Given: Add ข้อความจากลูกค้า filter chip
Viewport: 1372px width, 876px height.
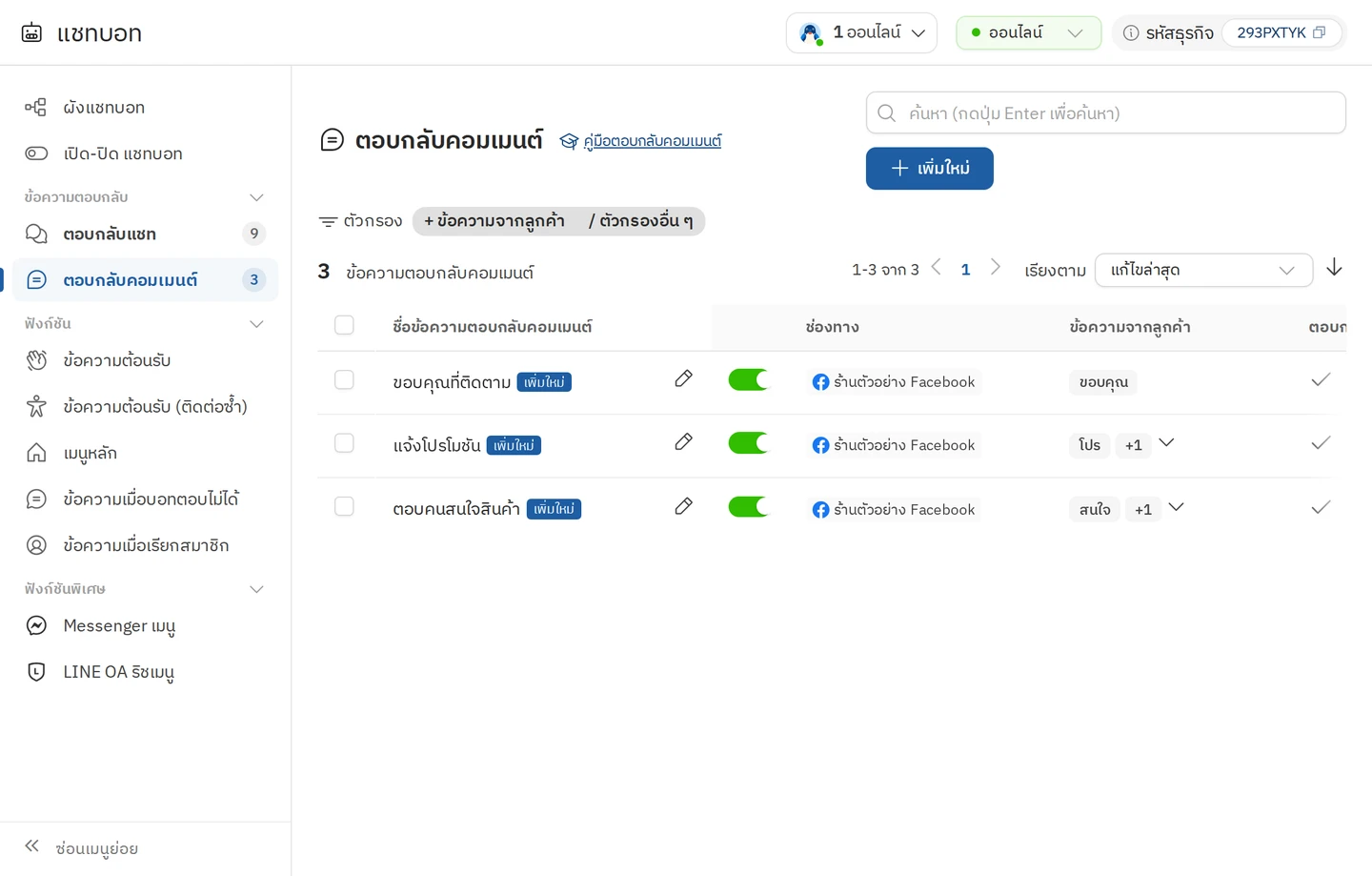Looking at the screenshot, I should [494, 221].
